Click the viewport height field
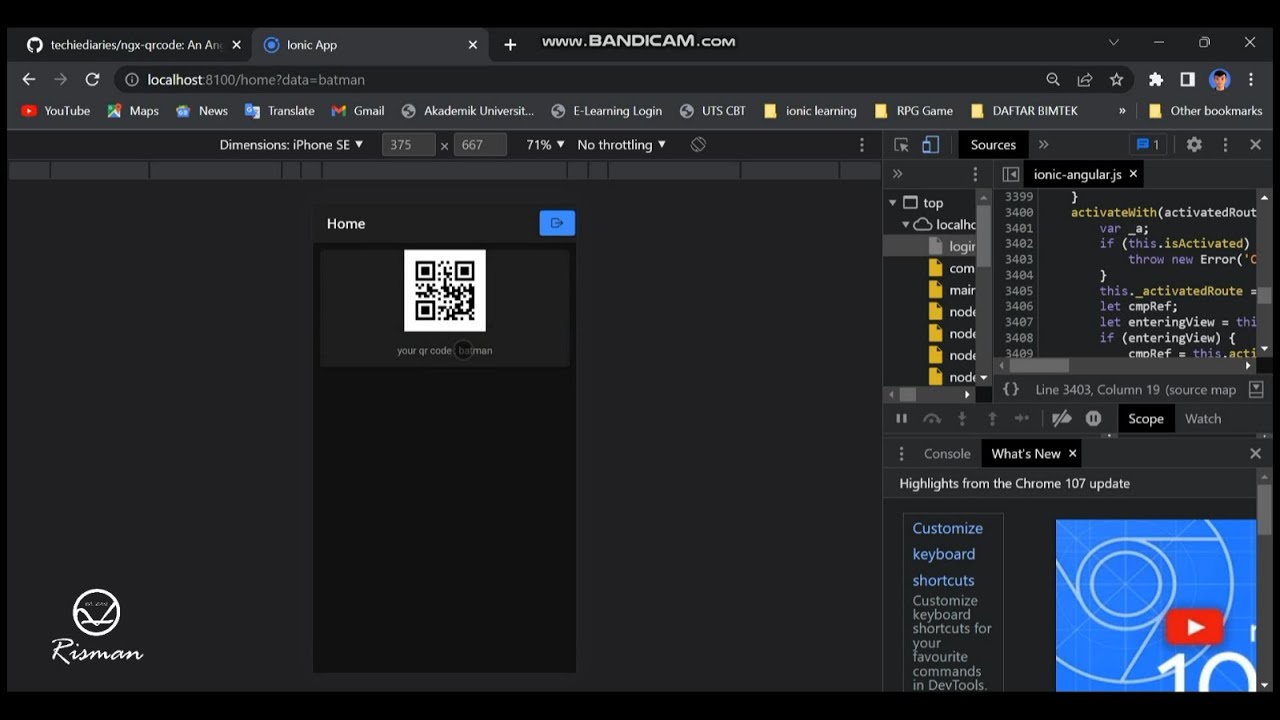The image size is (1280, 720). pyautogui.click(x=480, y=145)
